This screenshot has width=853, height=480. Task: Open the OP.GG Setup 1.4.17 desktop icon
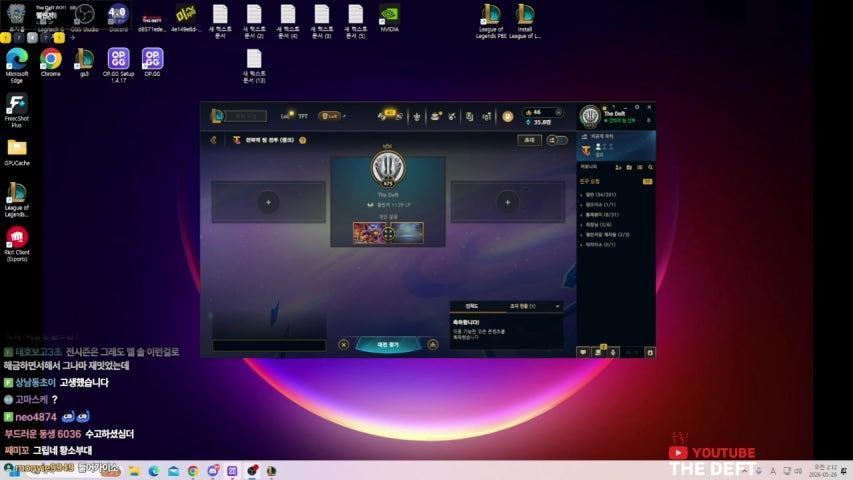point(119,65)
